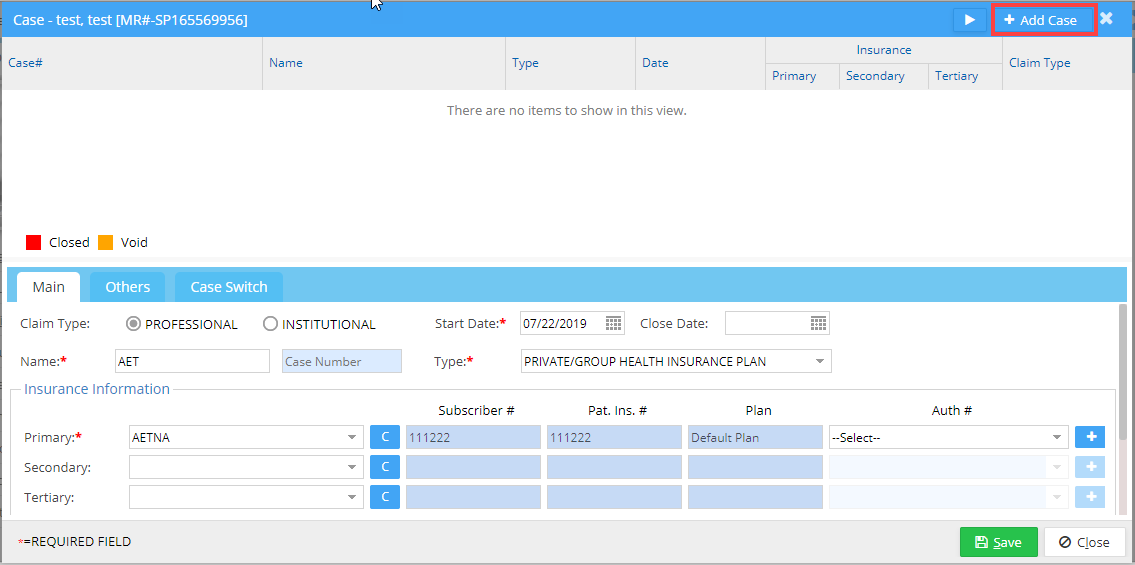Image resolution: width=1135 pixels, height=565 pixels.
Task: Add authorization with Primary plus button
Action: 1090,437
